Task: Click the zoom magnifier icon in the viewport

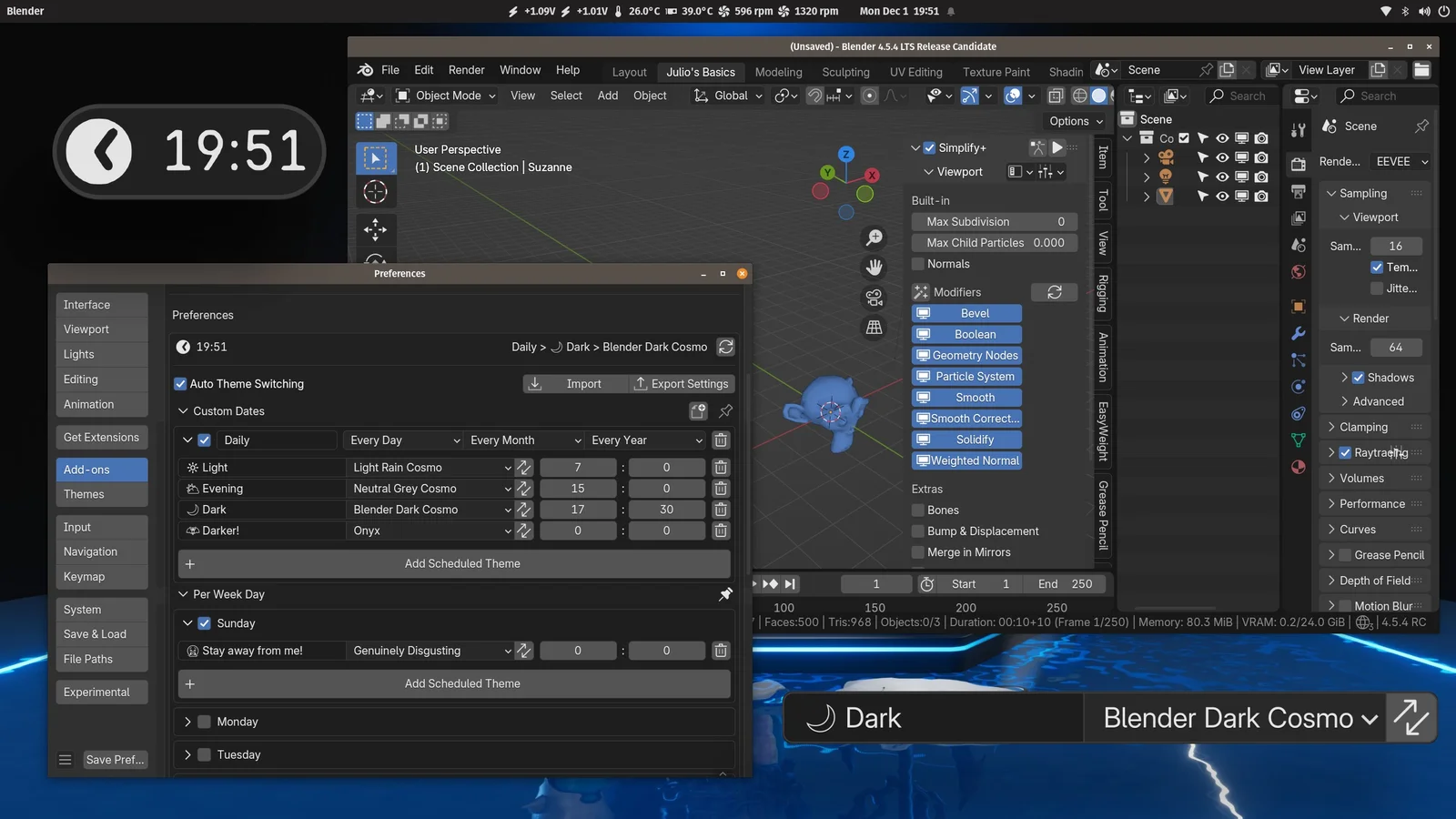Action: (874, 237)
